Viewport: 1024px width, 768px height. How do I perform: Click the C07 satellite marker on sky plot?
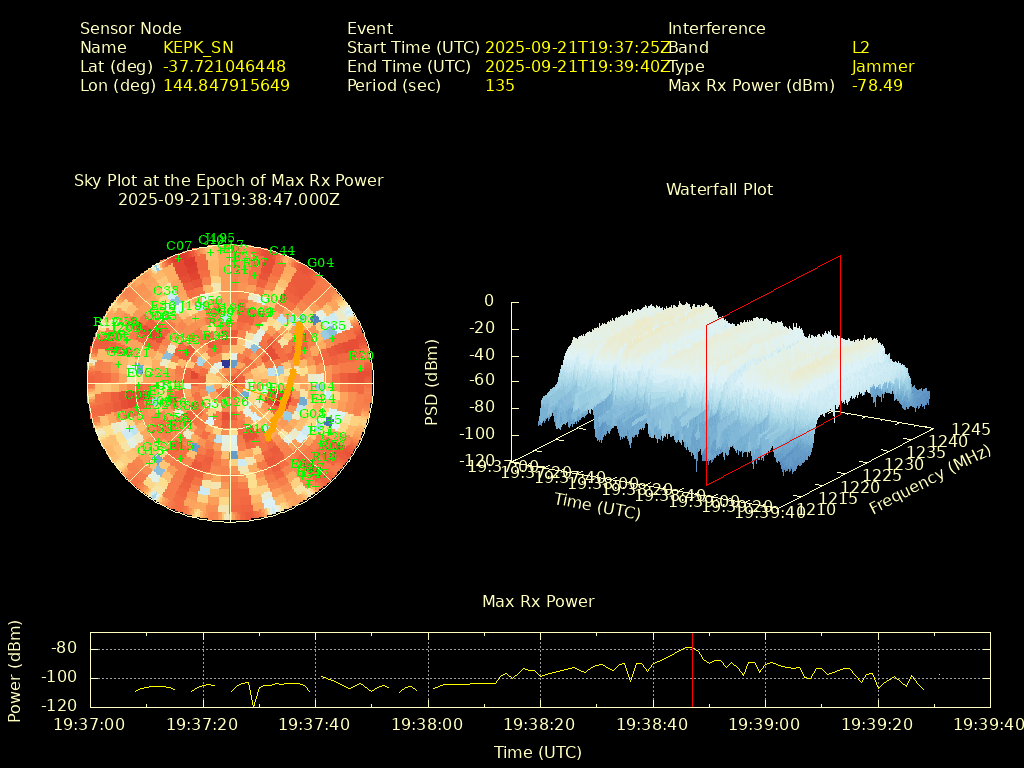tap(179, 257)
